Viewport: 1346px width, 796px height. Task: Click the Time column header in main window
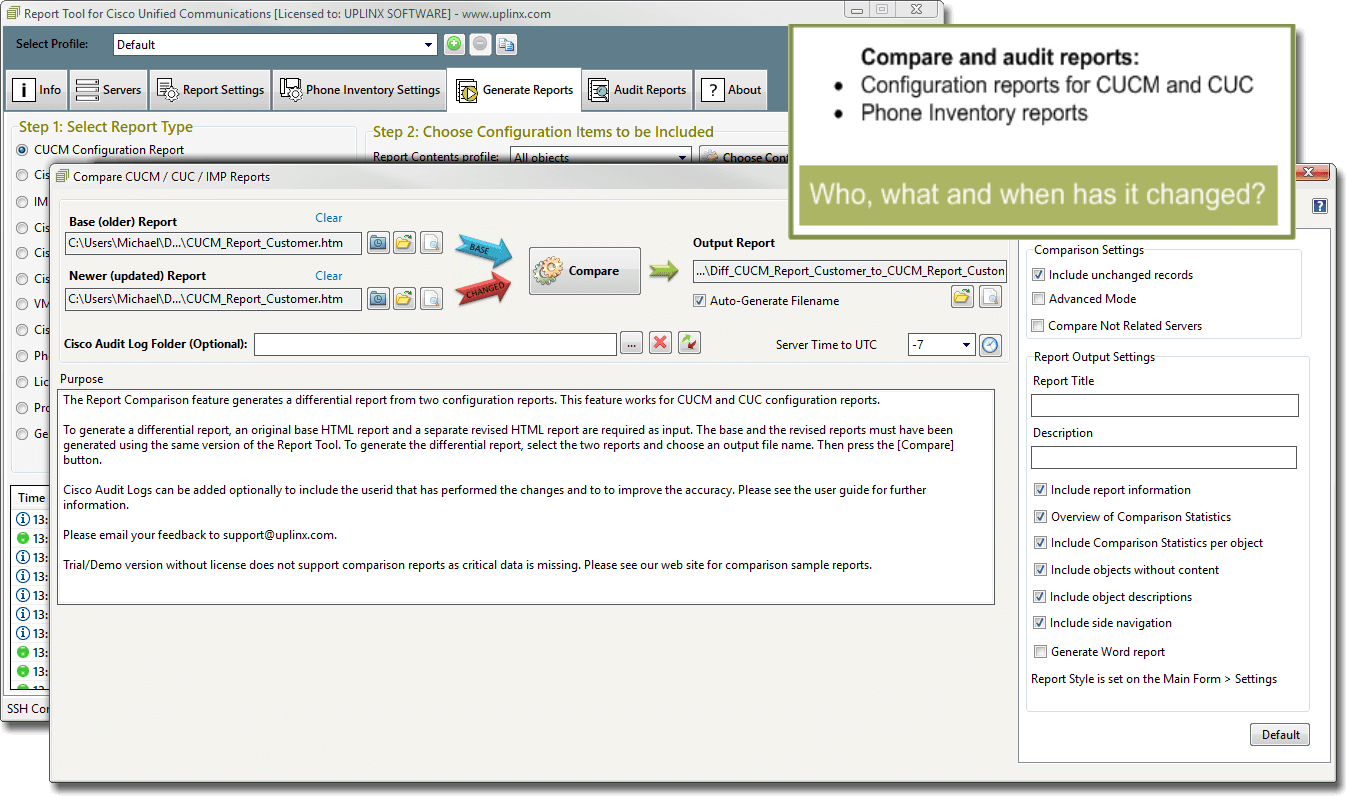(31, 497)
